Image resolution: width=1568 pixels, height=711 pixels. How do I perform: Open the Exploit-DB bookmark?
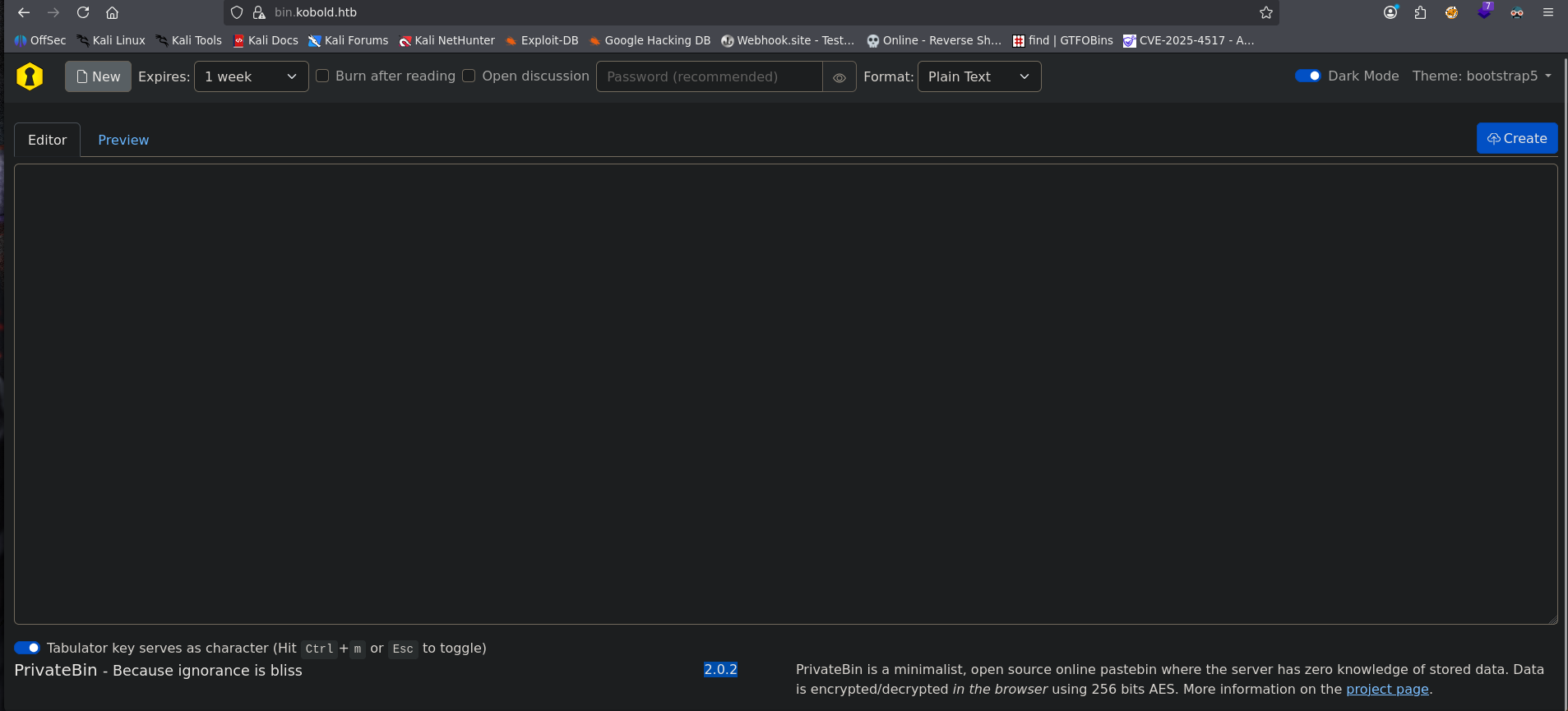(542, 40)
